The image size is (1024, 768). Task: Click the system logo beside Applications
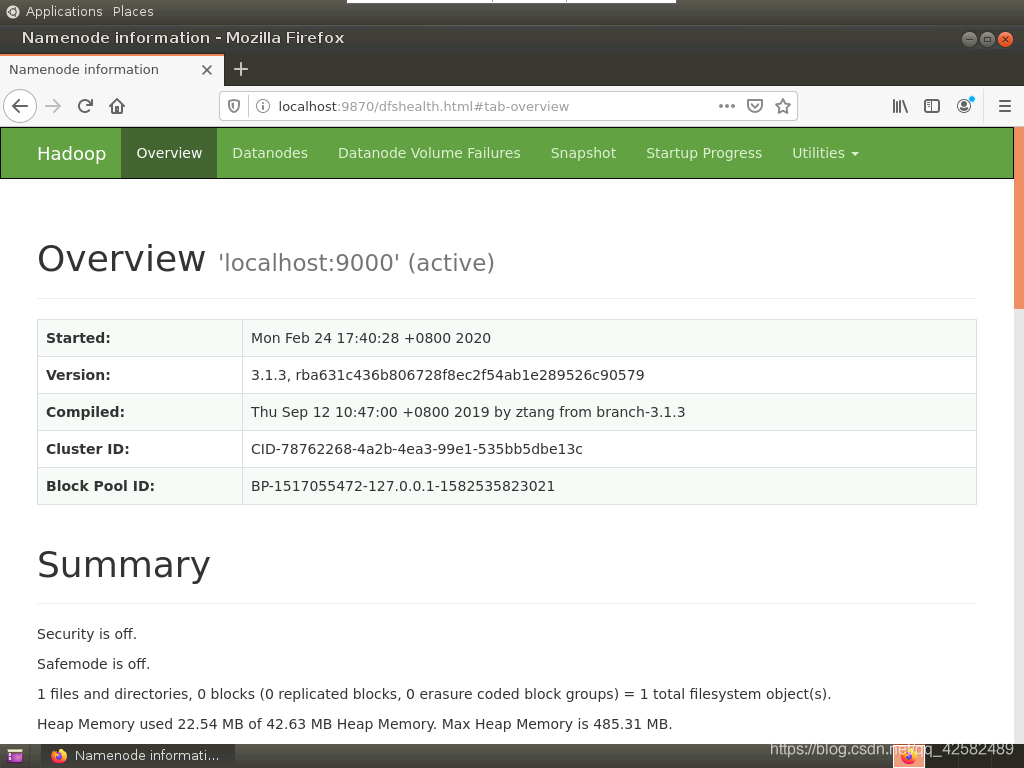[12, 11]
